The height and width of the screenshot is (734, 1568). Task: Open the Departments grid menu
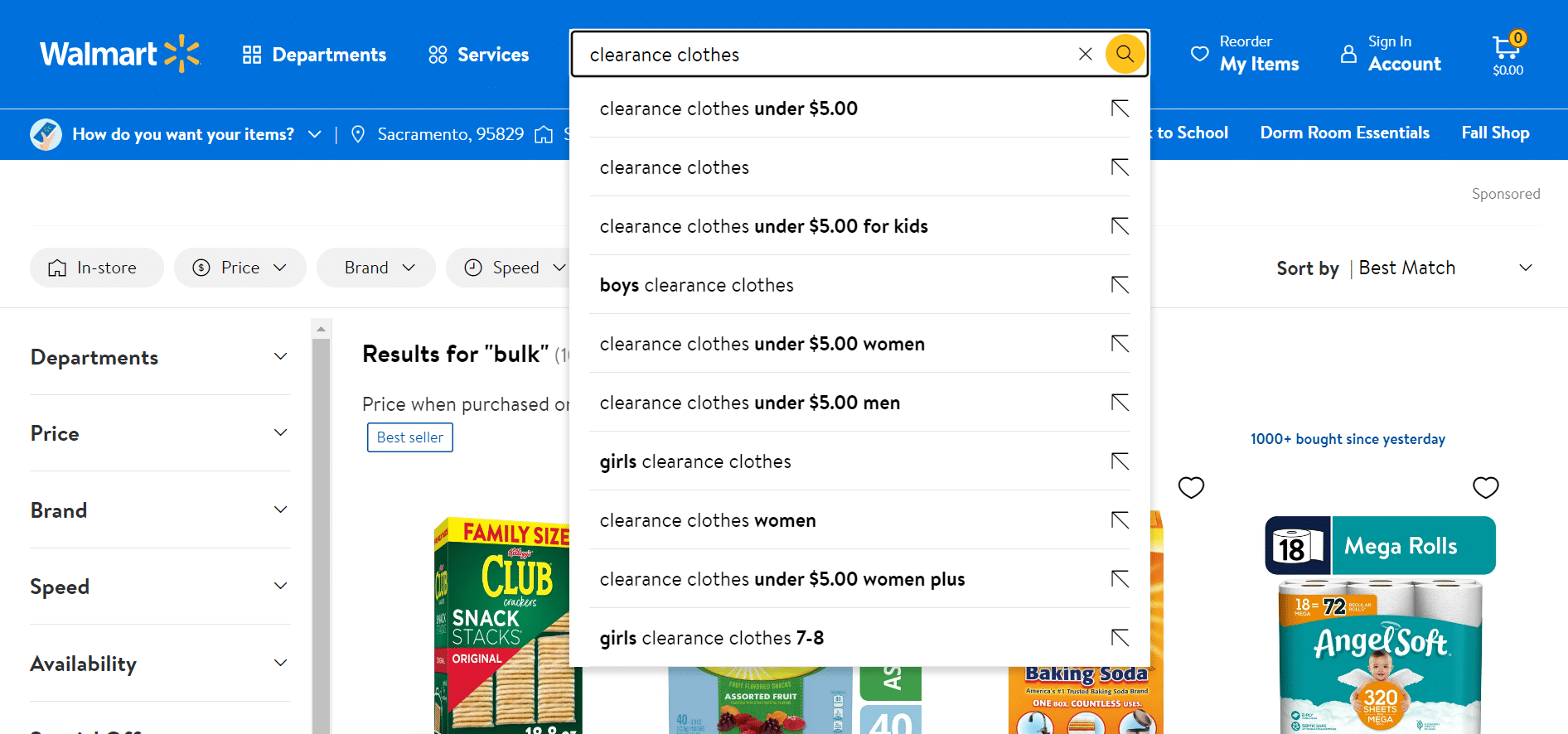tap(314, 55)
